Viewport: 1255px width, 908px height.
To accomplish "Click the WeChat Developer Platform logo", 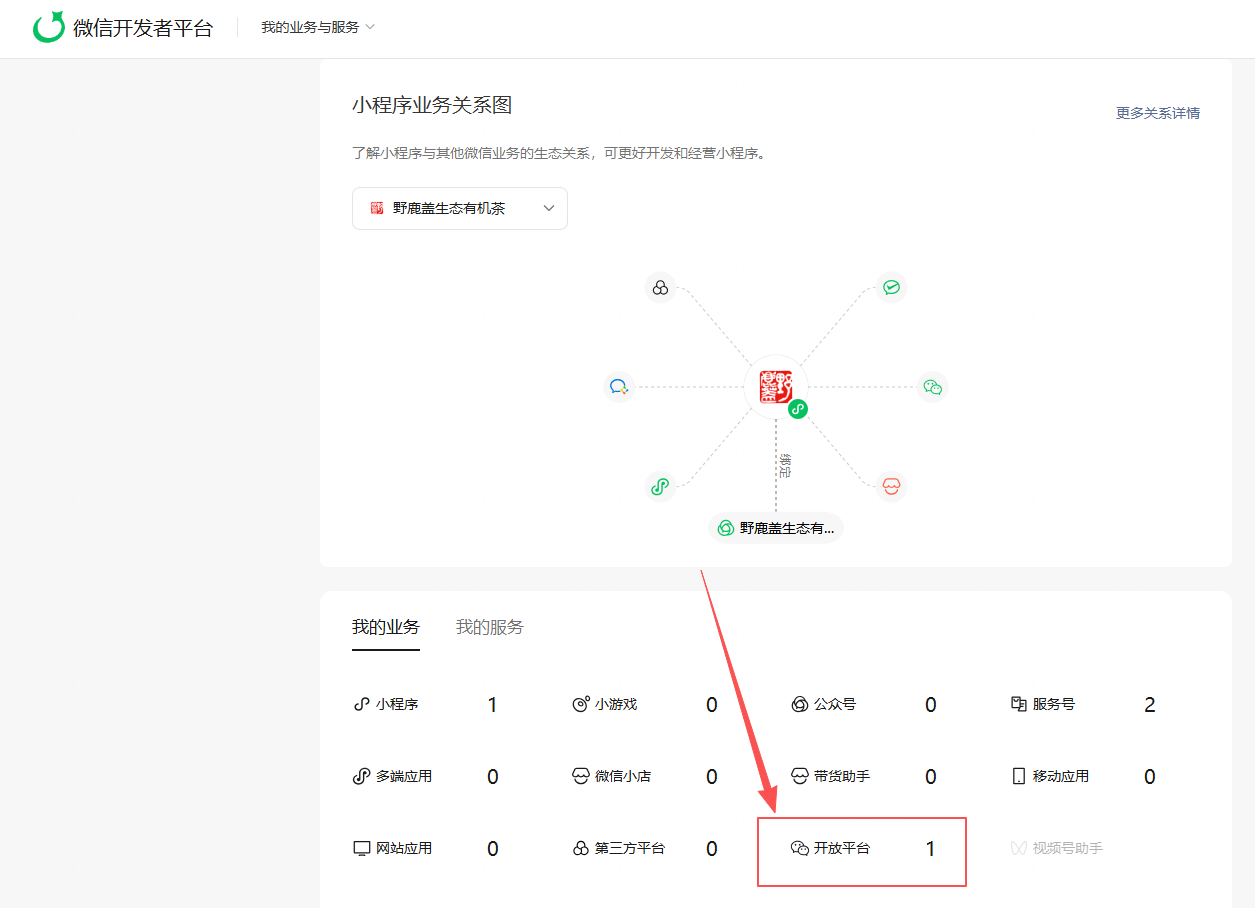I will pyautogui.click(x=122, y=28).
